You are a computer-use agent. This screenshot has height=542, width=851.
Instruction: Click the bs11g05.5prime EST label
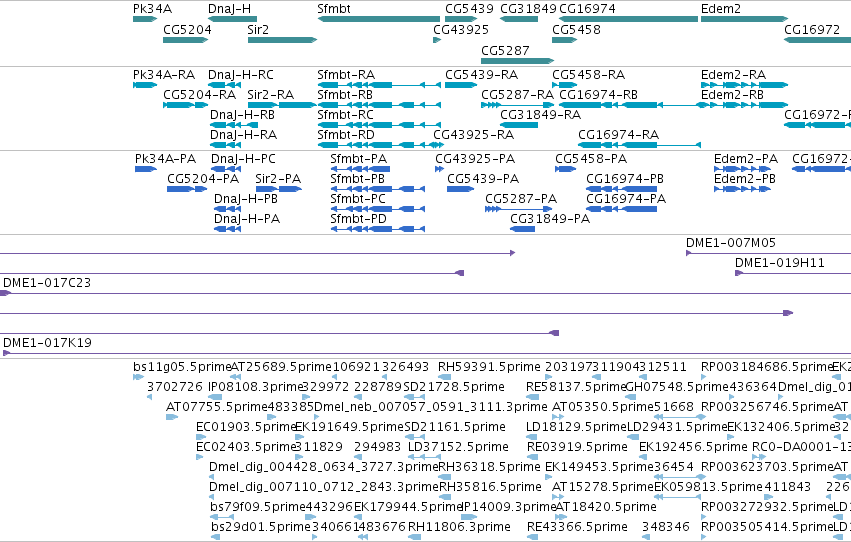pyautogui.click(x=182, y=367)
